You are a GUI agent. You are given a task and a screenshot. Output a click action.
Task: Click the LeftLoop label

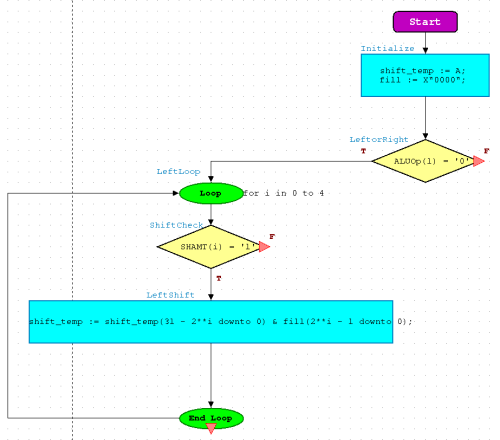pyautogui.click(x=178, y=172)
